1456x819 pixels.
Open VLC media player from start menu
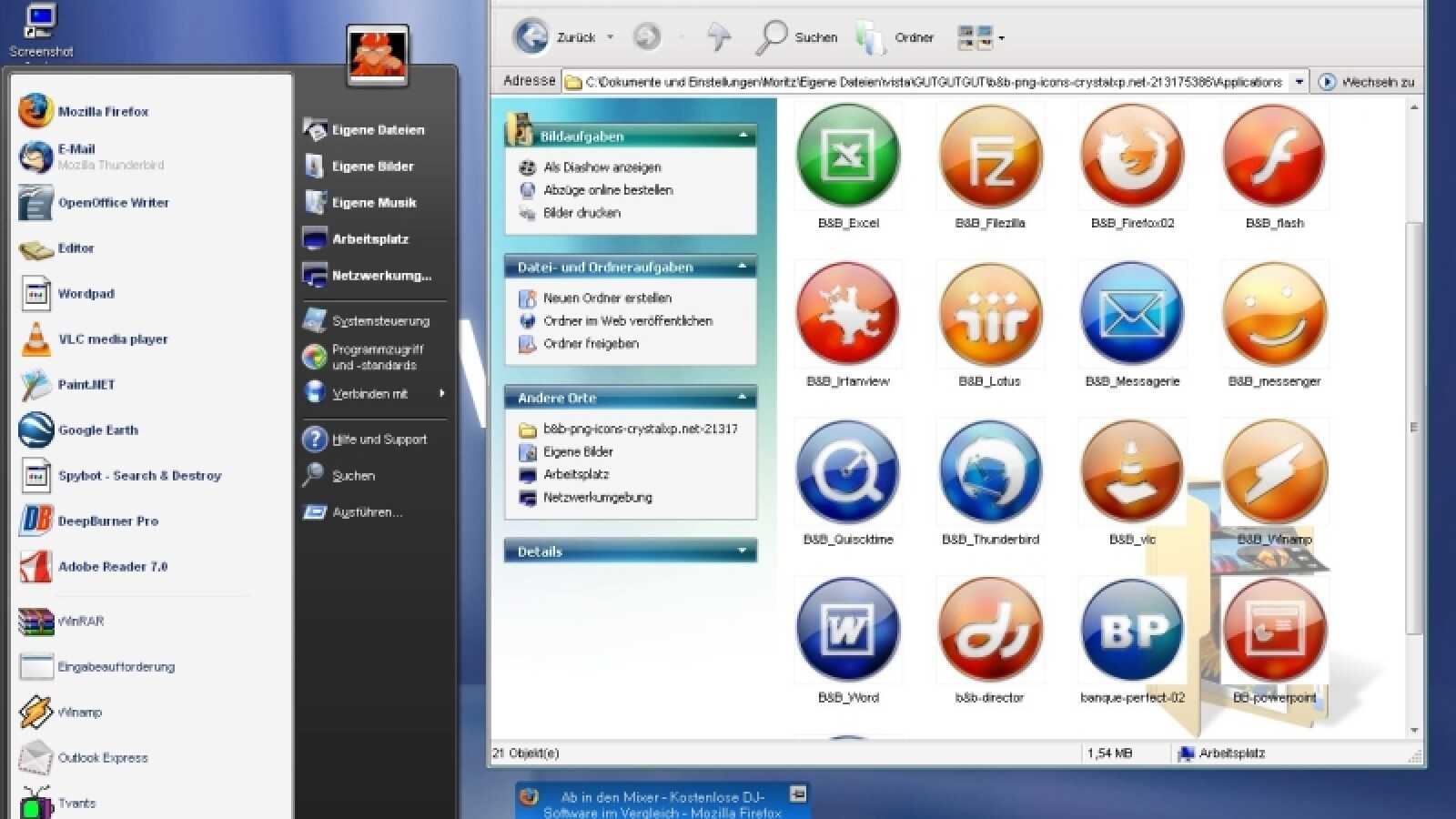tap(112, 339)
